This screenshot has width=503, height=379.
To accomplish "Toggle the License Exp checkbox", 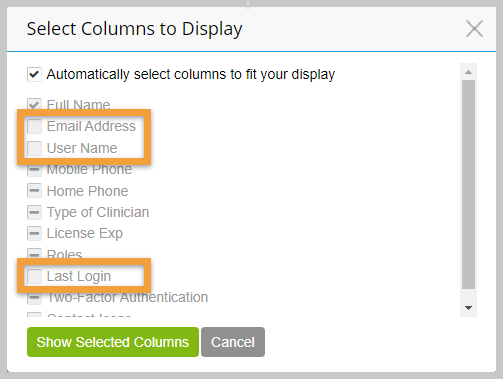I will tap(34, 233).
